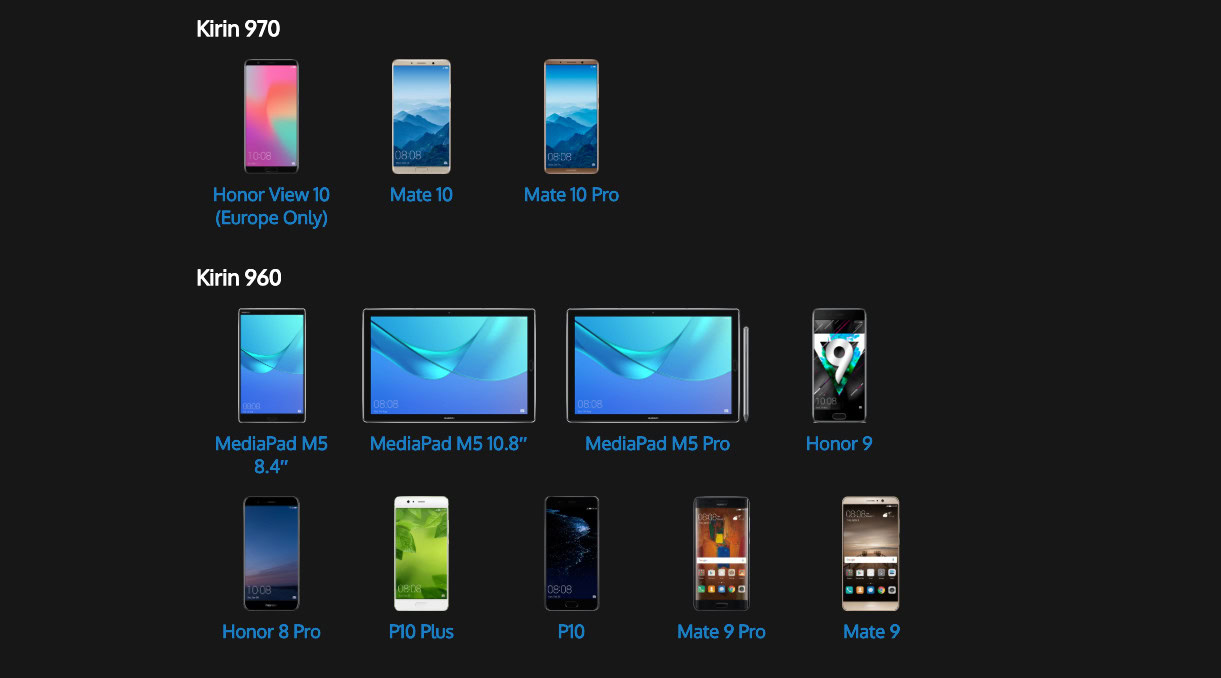Viewport: 1221px width, 678px height.
Task: Open the Mate 10 Pro phone image
Action: coord(571,116)
